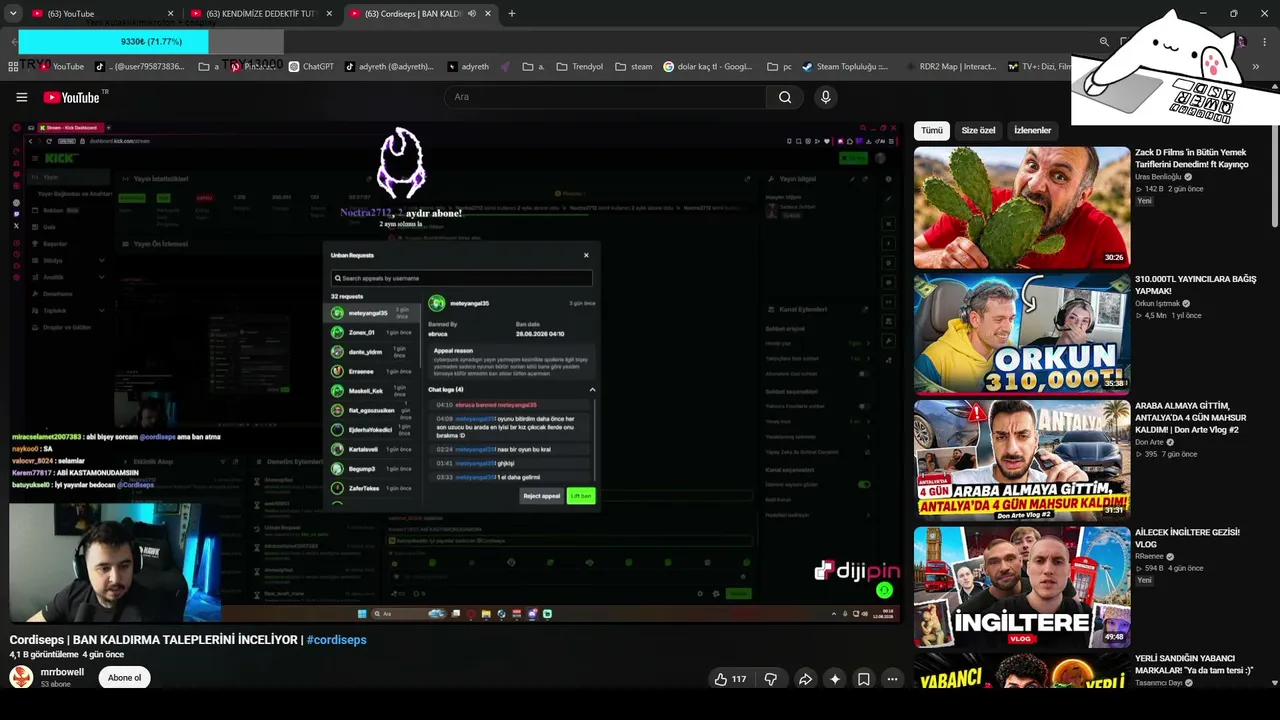This screenshot has width=1280, height=720.
Task: Select meteyangal35 row in requests list
Action: pos(373,313)
